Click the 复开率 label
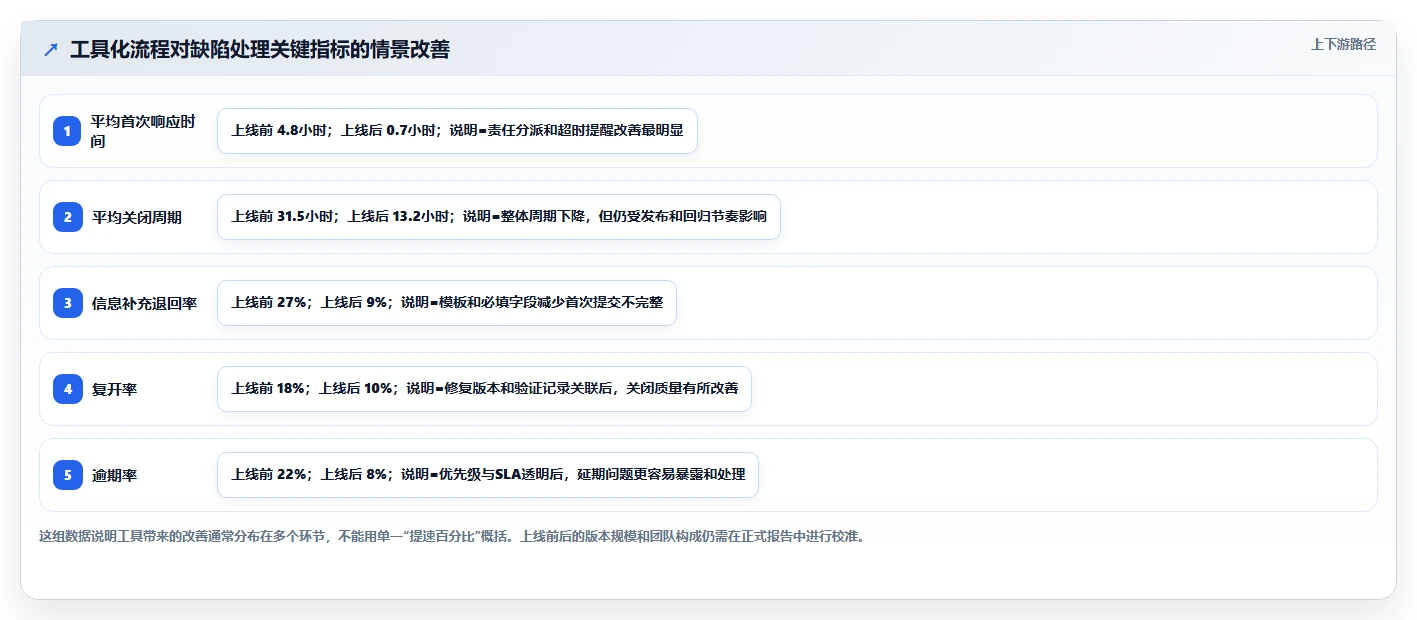Image resolution: width=1417 pixels, height=620 pixels. (x=114, y=389)
